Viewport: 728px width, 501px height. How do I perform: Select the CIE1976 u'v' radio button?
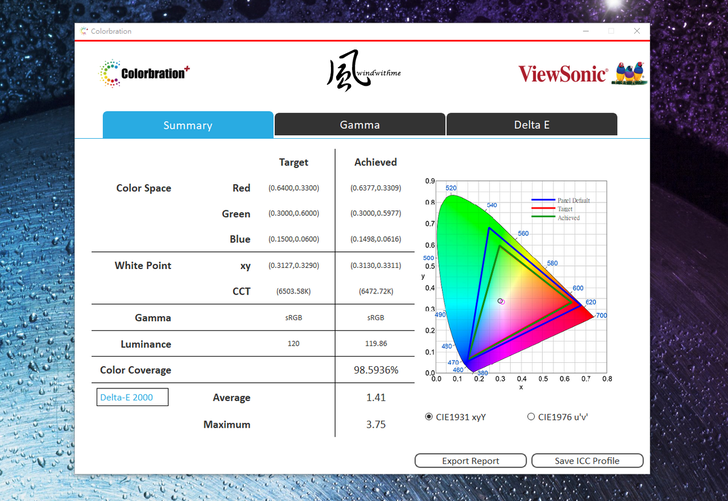531,416
